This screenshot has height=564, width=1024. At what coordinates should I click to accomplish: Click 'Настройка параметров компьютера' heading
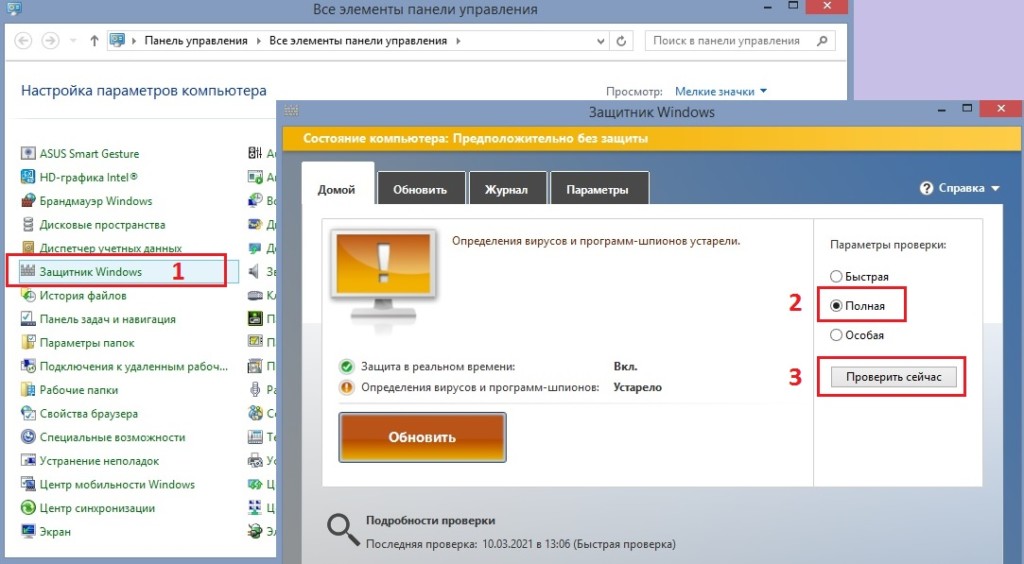tap(144, 91)
